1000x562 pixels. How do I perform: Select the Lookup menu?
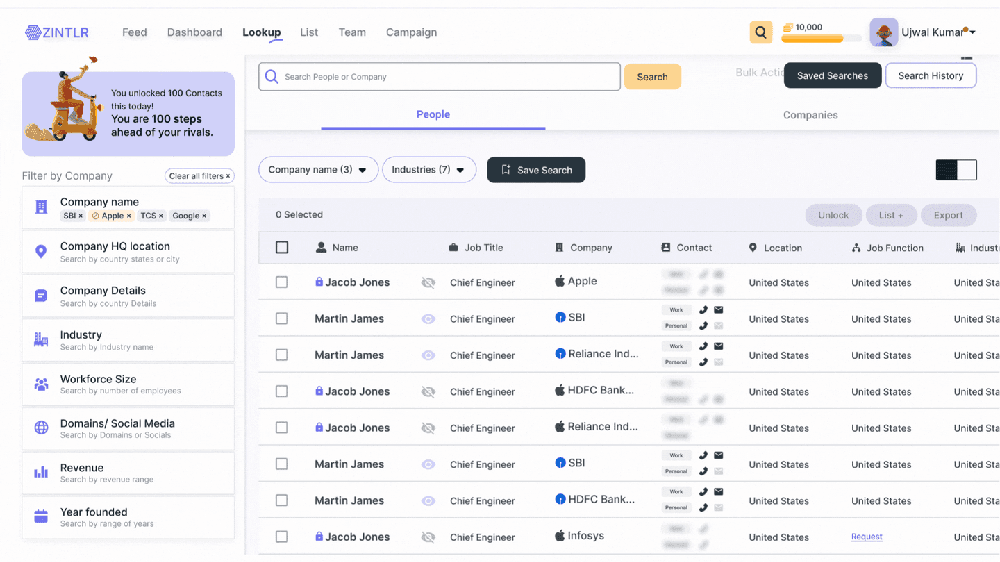pos(261,33)
